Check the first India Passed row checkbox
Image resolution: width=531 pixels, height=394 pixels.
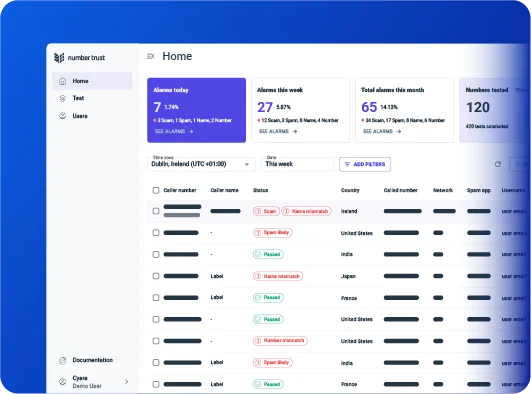pyautogui.click(x=156, y=254)
